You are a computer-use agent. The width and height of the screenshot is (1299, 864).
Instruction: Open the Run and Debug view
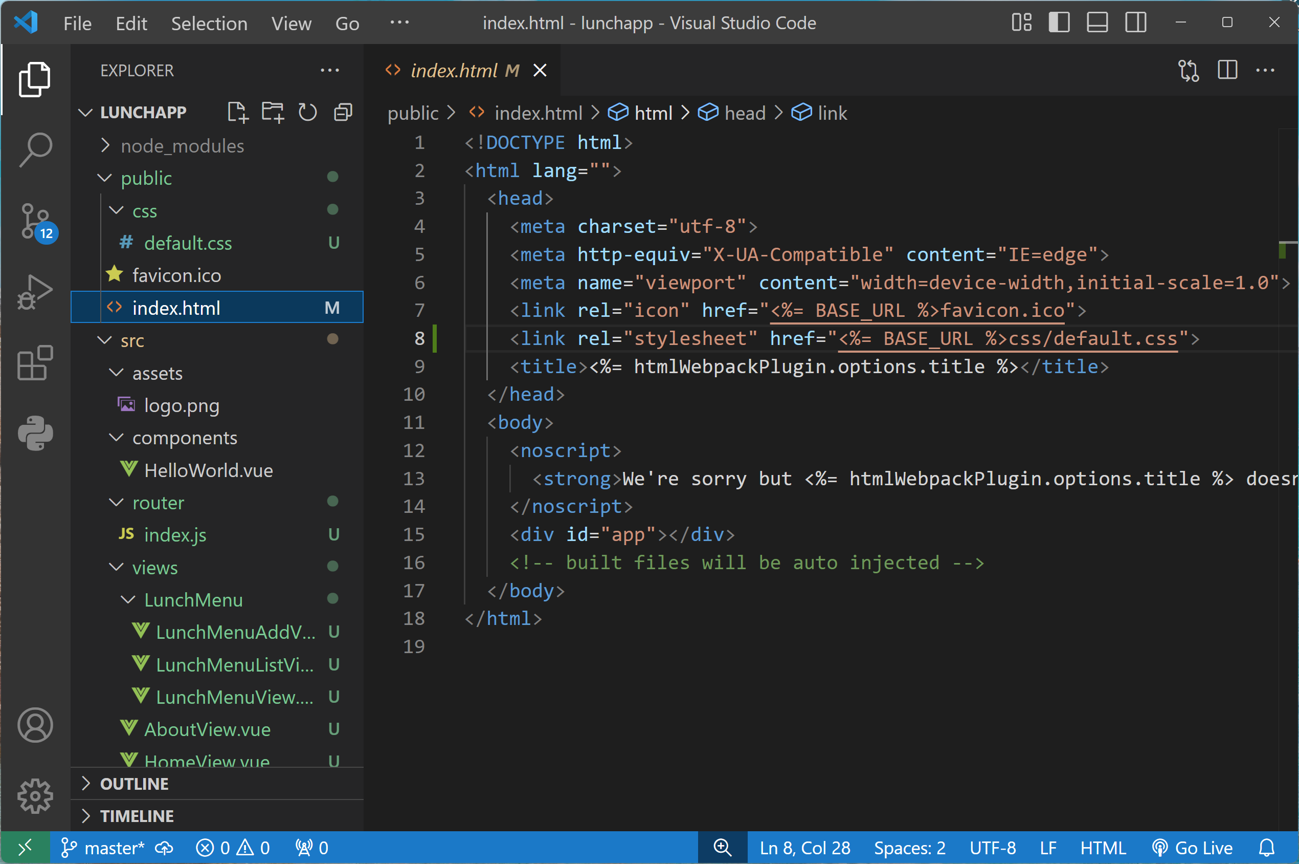click(35, 292)
